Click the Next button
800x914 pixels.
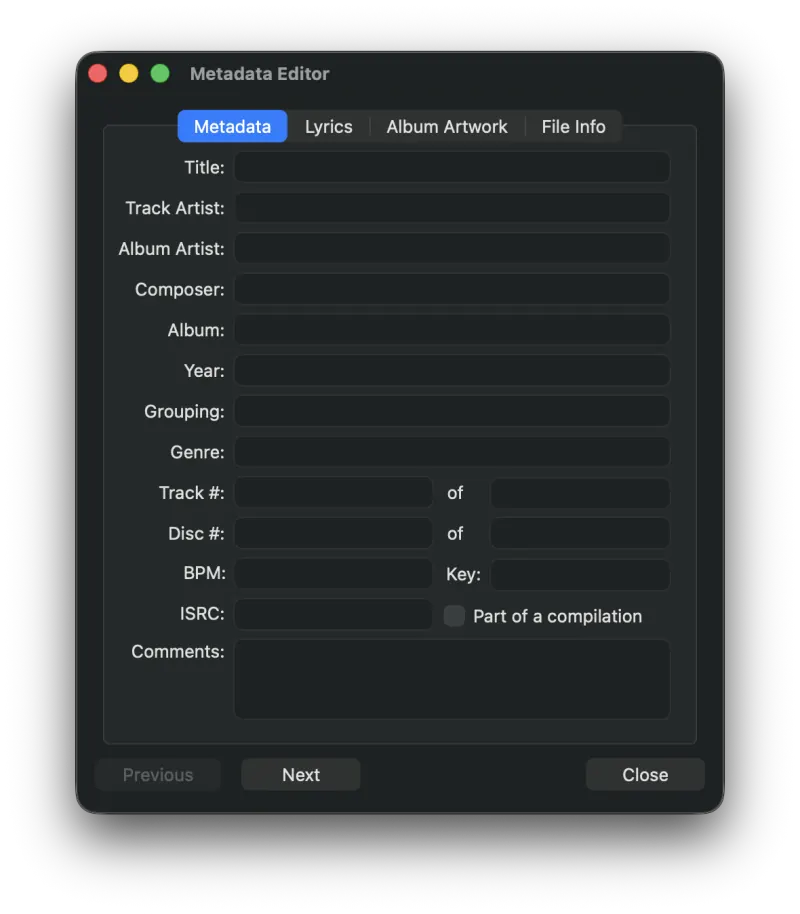pos(301,775)
